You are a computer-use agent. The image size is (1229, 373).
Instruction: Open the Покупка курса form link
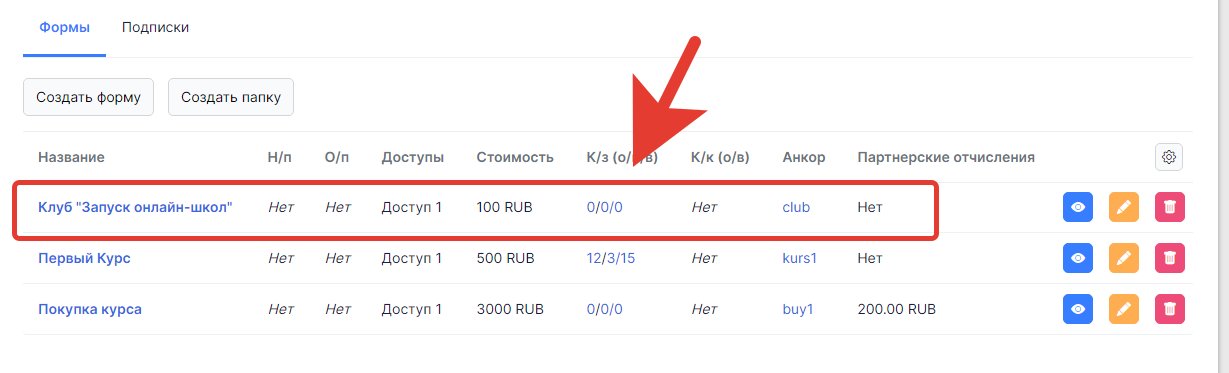click(90, 309)
